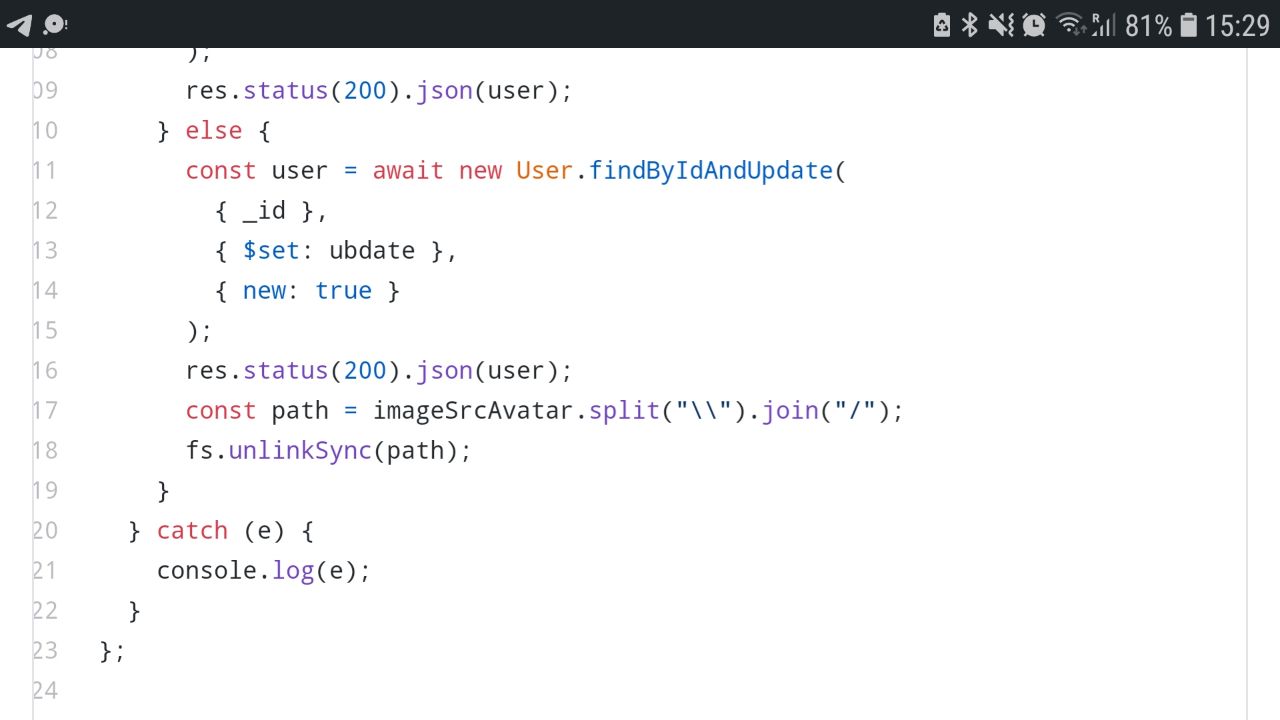Click line number 11 in the gutter
Image resolution: width=1280 pixels, height=720 pixels.
pos(45,171)
